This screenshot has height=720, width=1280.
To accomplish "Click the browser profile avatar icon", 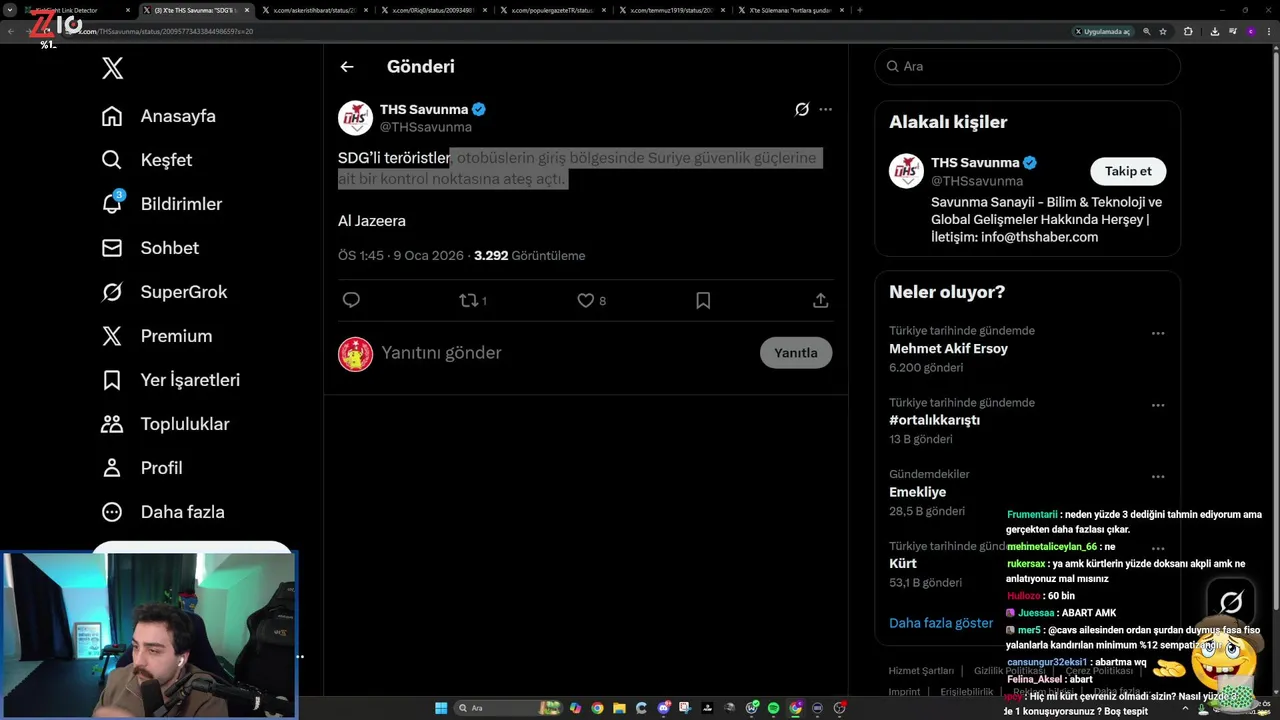I will pyautogui.click(x=1250, y=32).
